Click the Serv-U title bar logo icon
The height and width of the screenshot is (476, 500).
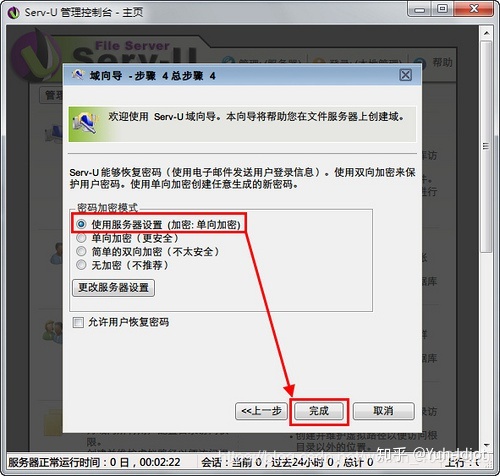point(14,12)
